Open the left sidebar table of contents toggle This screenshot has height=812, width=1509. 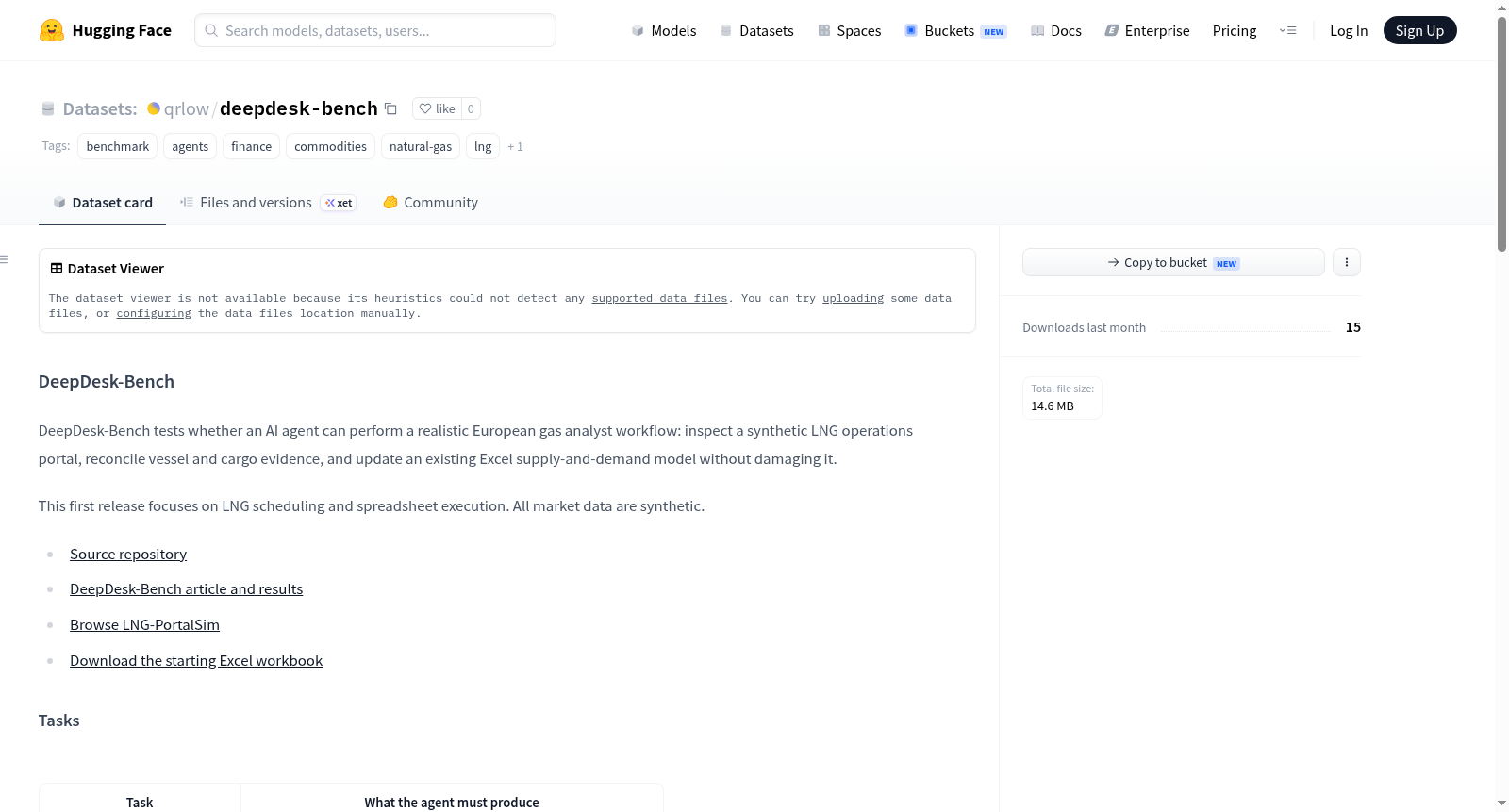(5, 259)
